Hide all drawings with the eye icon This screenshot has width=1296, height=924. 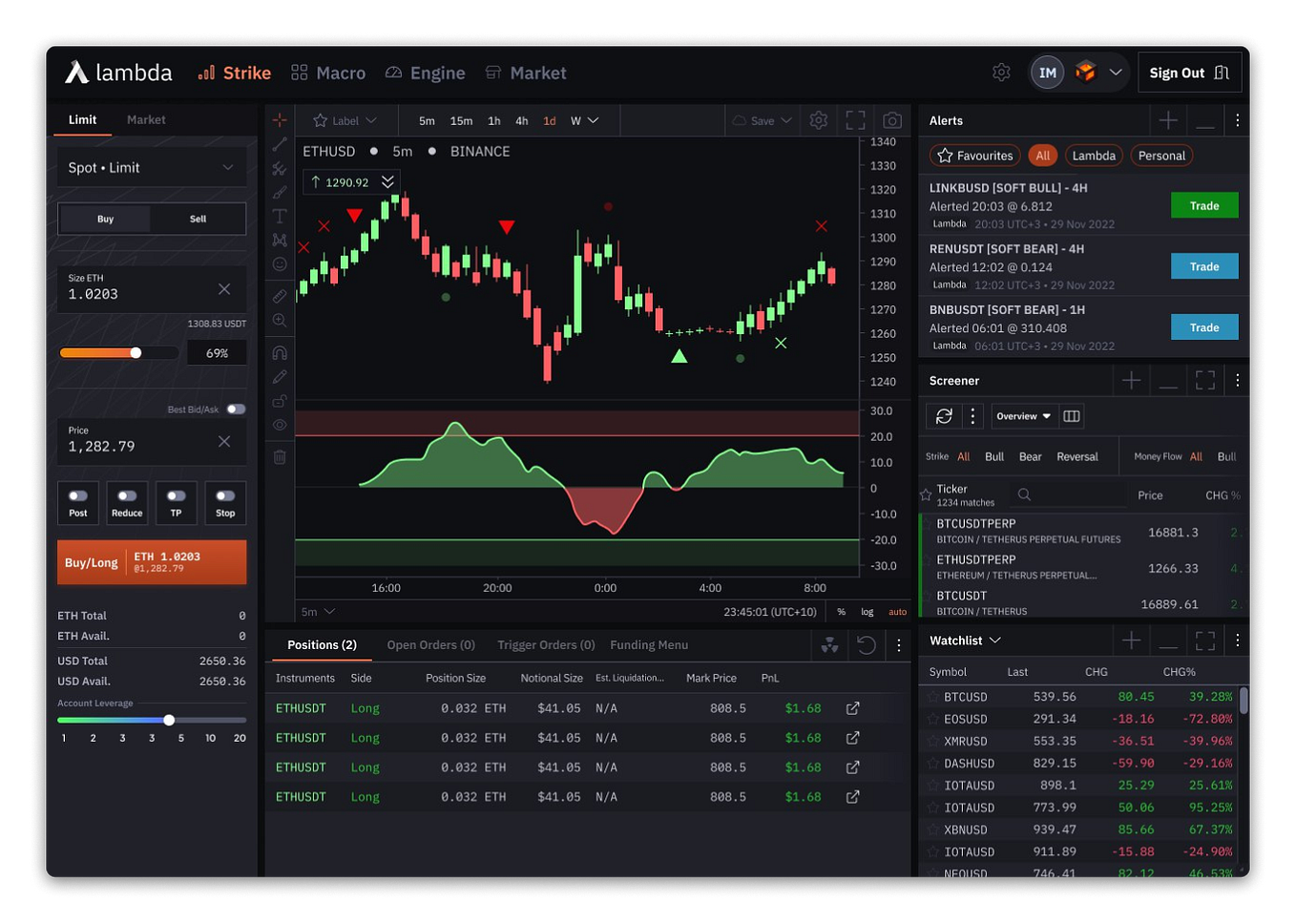tap(280, 424)
